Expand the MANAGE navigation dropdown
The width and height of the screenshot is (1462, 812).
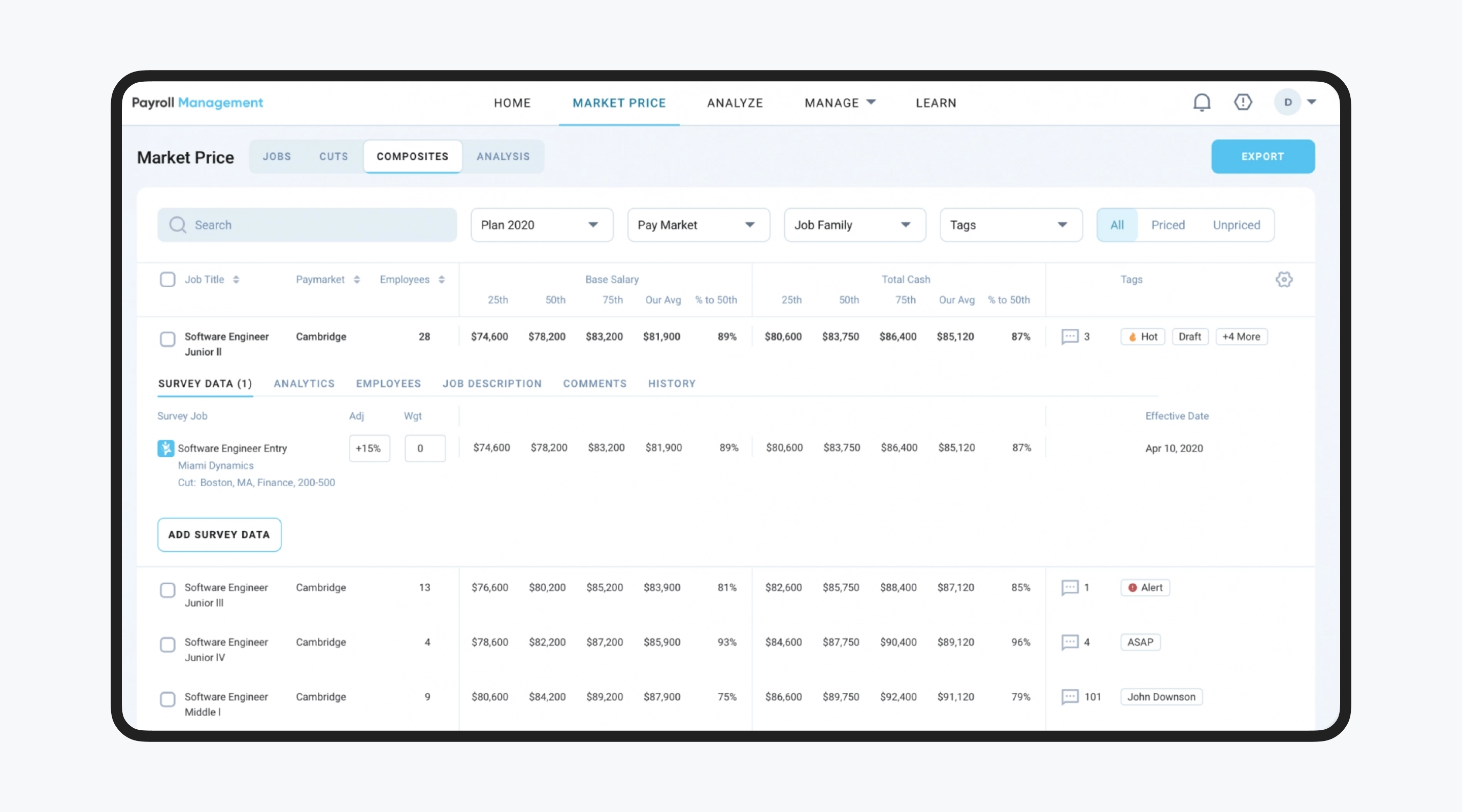(x=840, y=103)
